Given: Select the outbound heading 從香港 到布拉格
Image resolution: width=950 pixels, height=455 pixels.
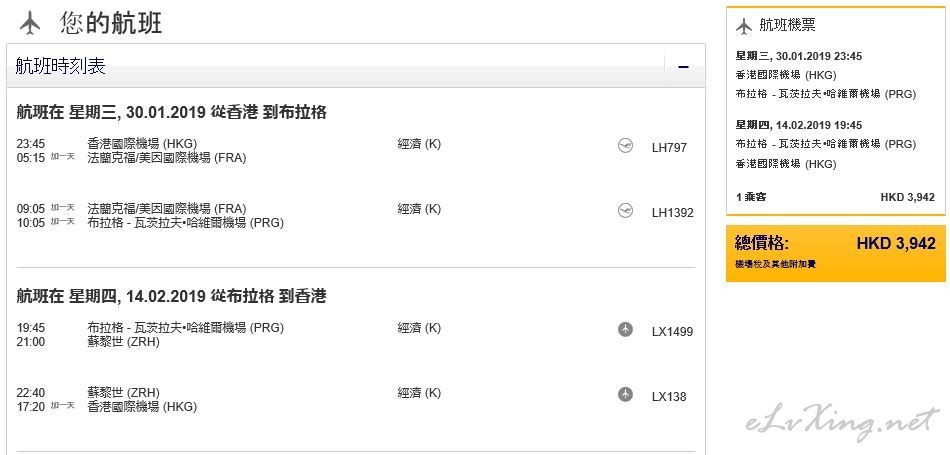Looking at the screenshot, I should point(268,112).
